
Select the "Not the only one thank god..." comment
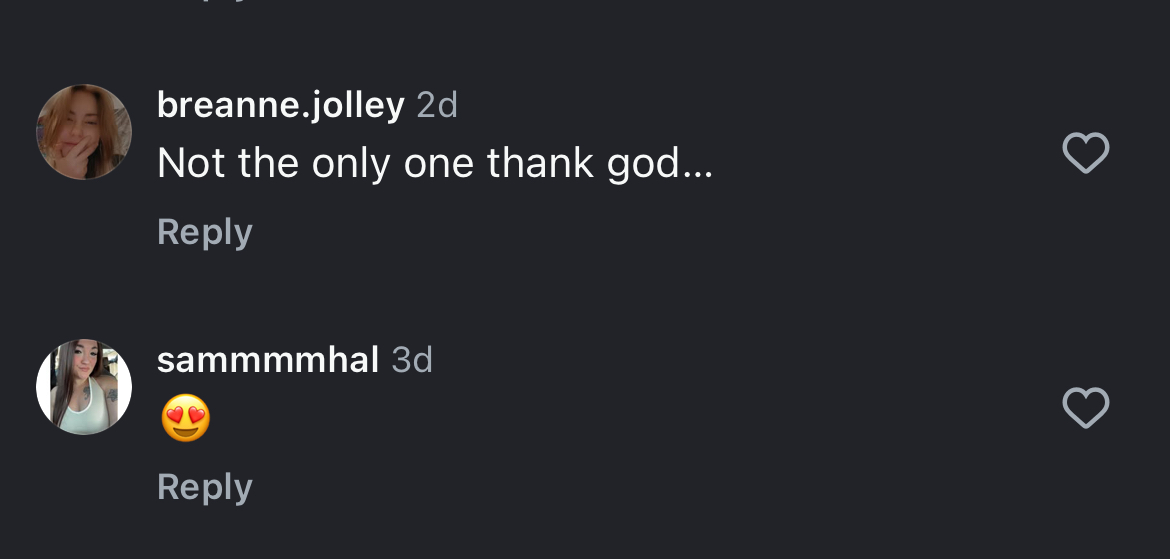(x=435, y=163)
